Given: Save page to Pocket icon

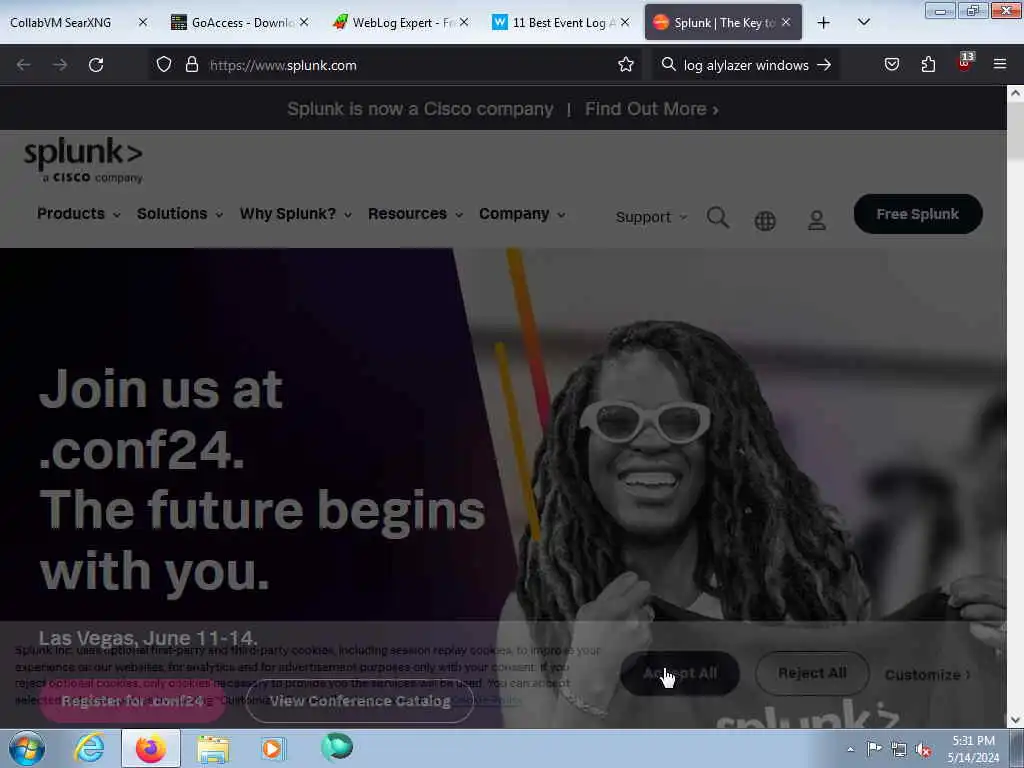Looking at the screenshot, I should pyautogui.click(x=891, y=65).
